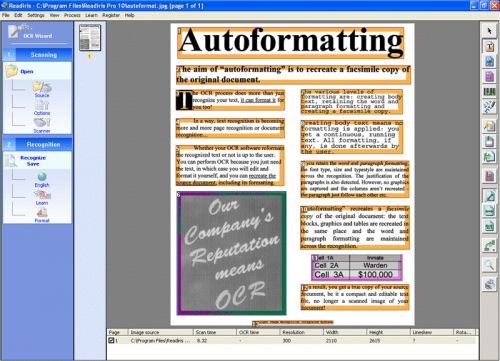
Task: Open the Process menu
Action: 72,15
